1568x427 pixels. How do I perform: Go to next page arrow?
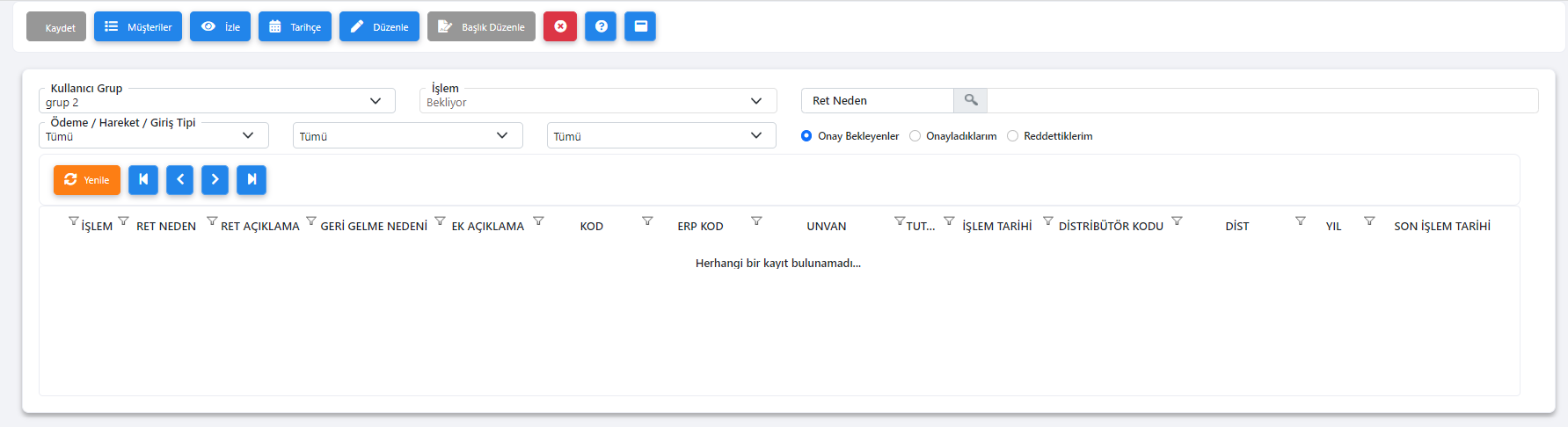[215, 179]
